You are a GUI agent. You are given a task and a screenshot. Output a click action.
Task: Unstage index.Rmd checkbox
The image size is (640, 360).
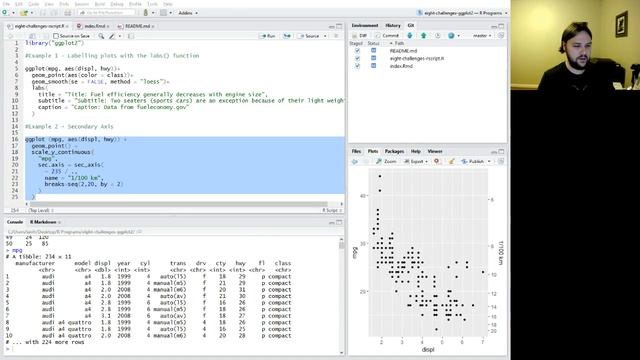(x=357, y=66)
